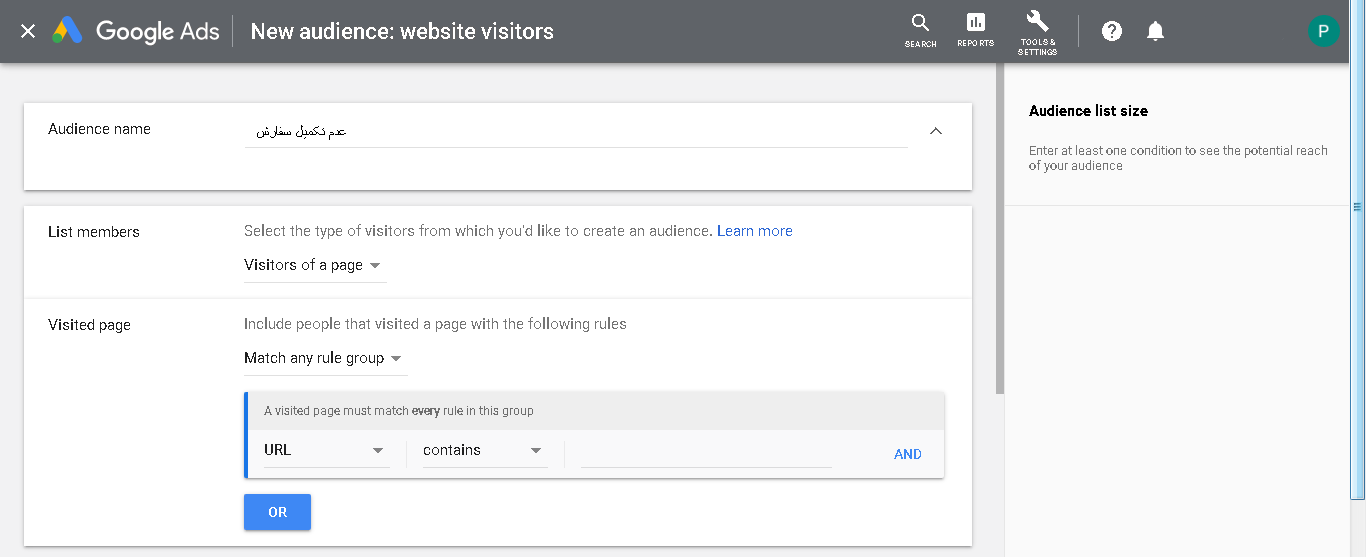
Task: Follow the Learn more link
Action: point(755,231)
